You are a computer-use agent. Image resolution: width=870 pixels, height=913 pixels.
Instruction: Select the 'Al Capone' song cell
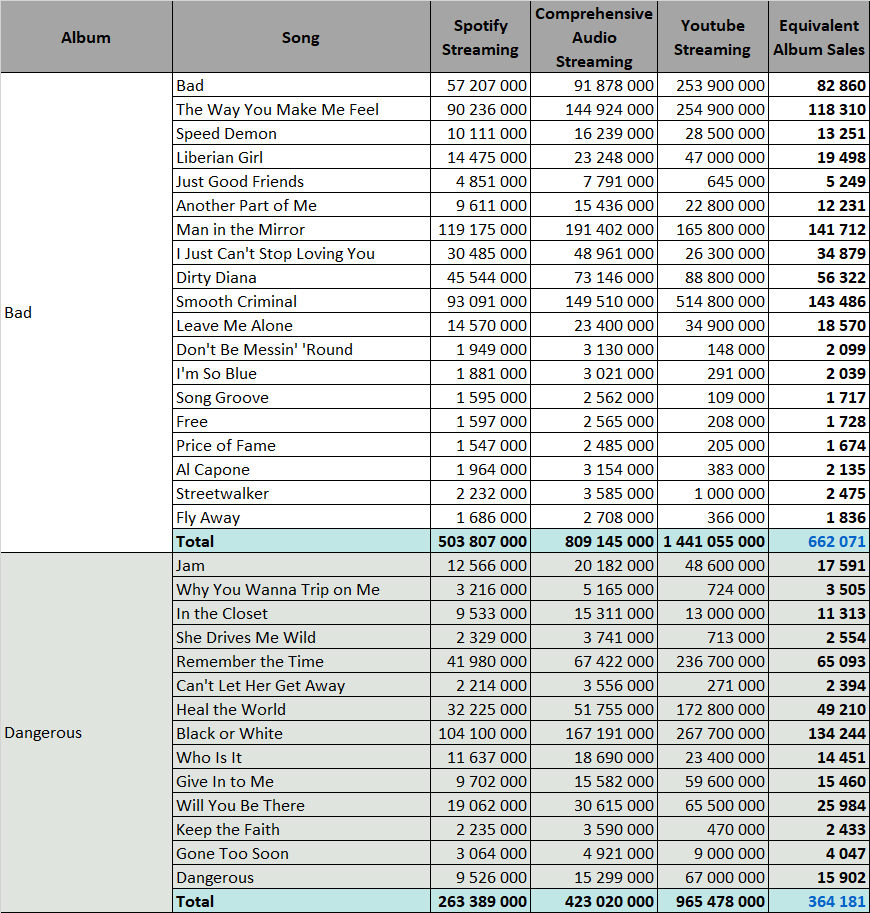(x=301, y=469)
